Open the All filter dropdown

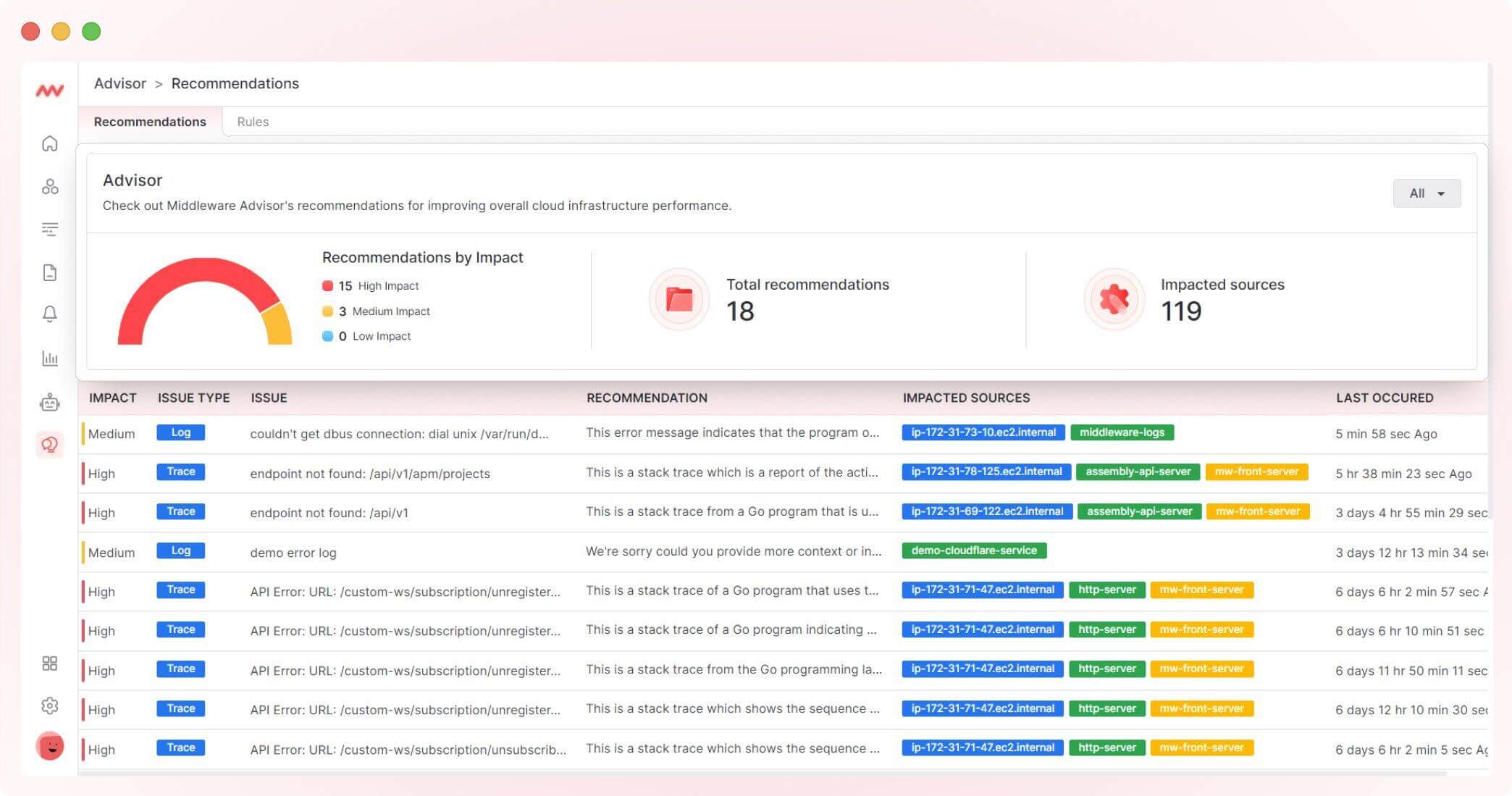[1427, 193]
